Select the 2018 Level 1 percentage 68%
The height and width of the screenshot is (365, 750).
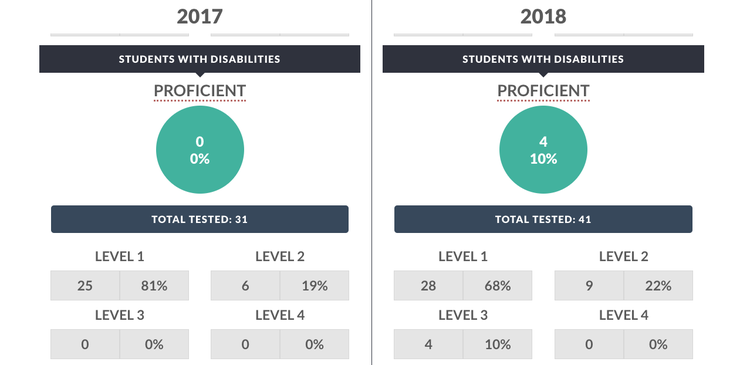[497, 286]
